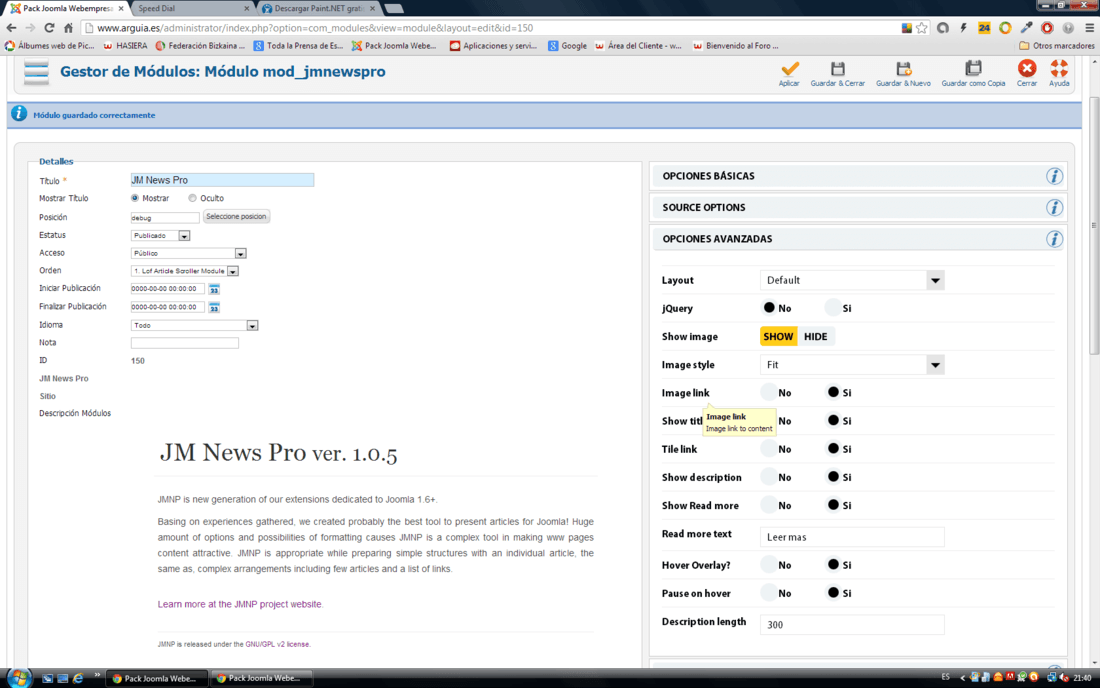The height and width of the screenshot is (688, 1100).
Task: Open calendar icon for Iniciar Publicación
Action: click(214, 289)
